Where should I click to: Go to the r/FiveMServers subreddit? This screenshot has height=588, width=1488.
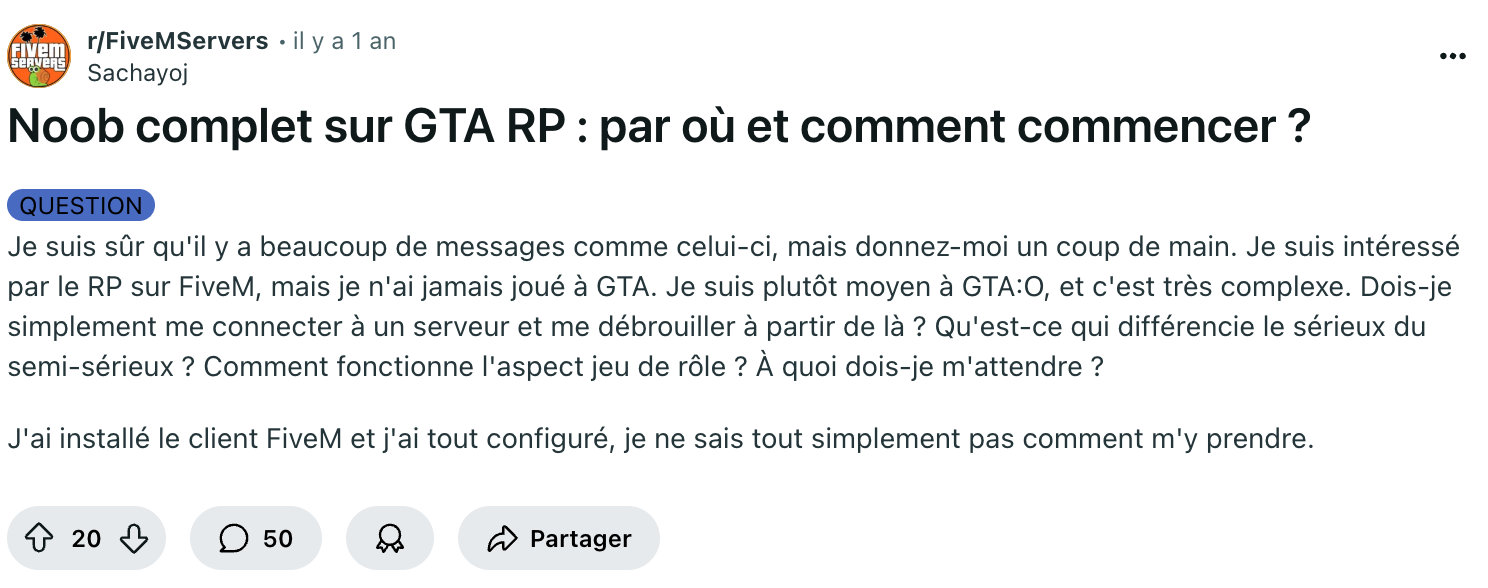178,41
